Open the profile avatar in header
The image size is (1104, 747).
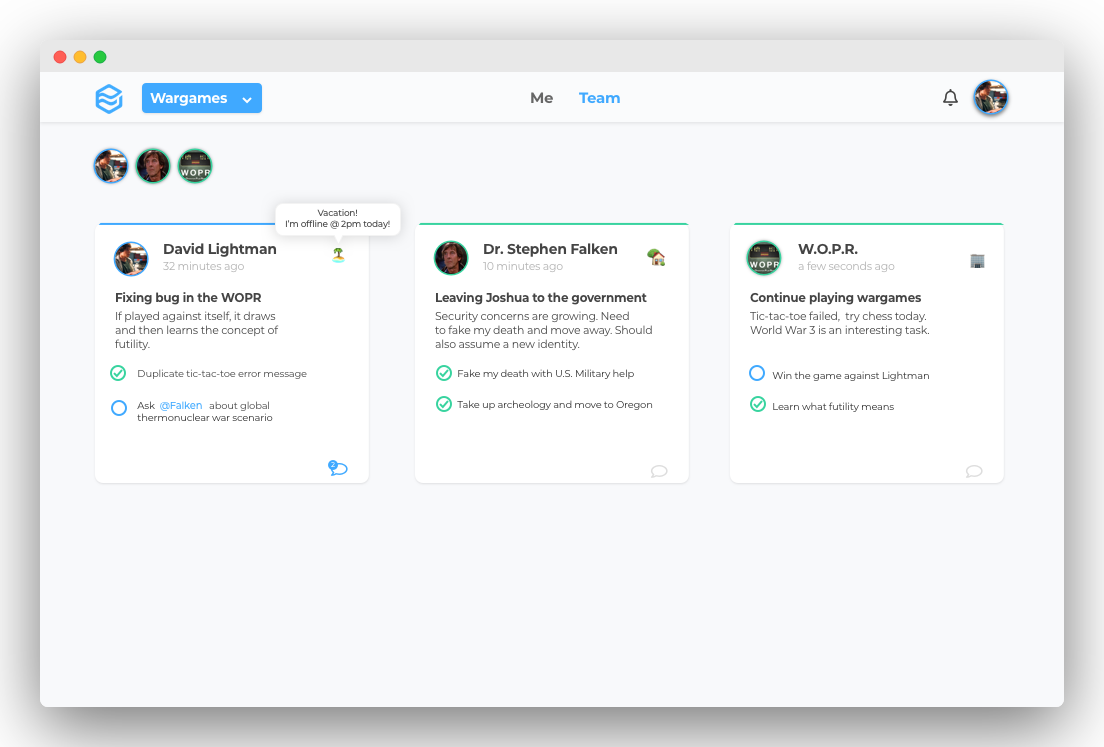pyautogui.click(x=991, y=98)
